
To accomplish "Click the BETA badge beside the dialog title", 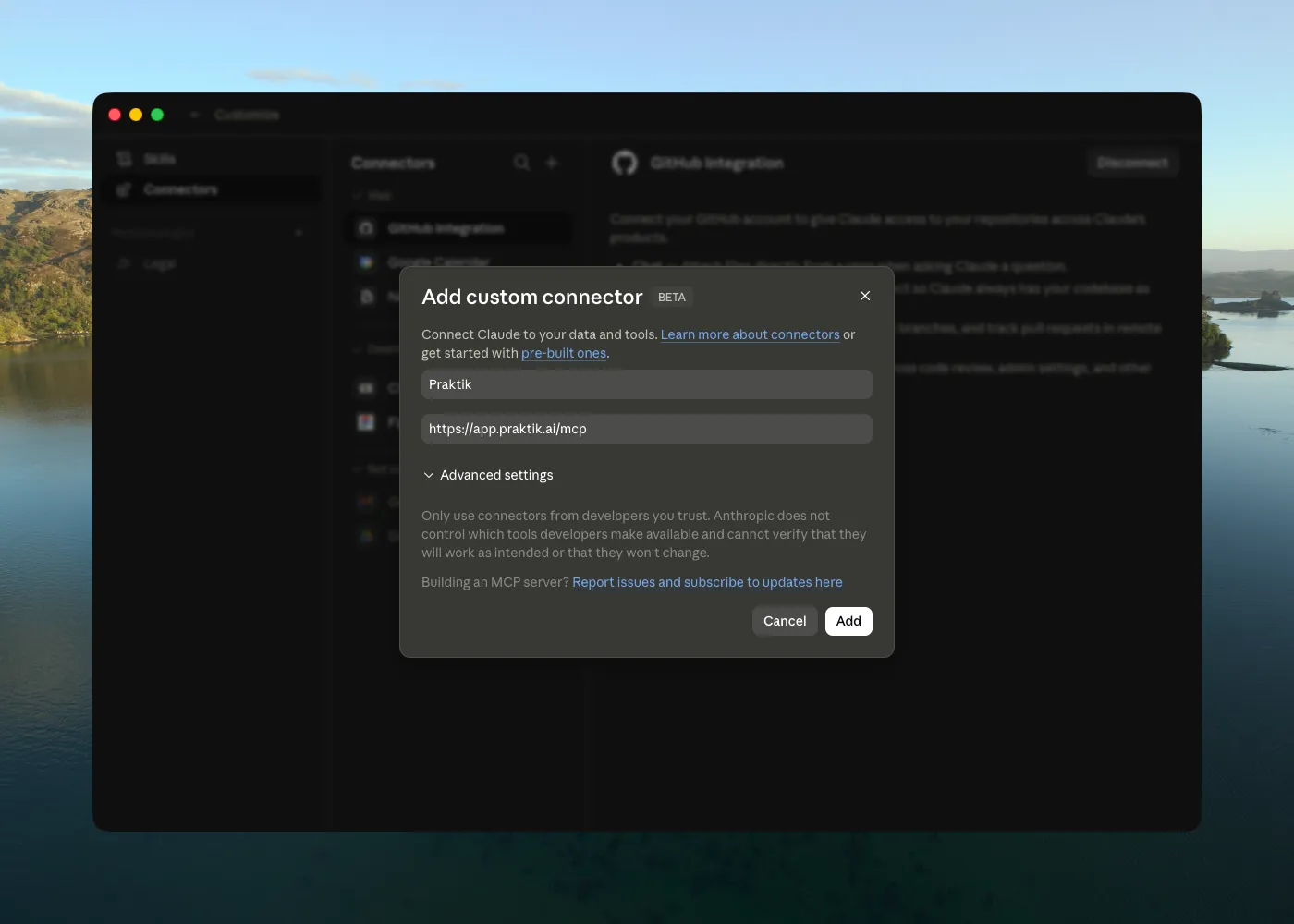I will point(672,297).
